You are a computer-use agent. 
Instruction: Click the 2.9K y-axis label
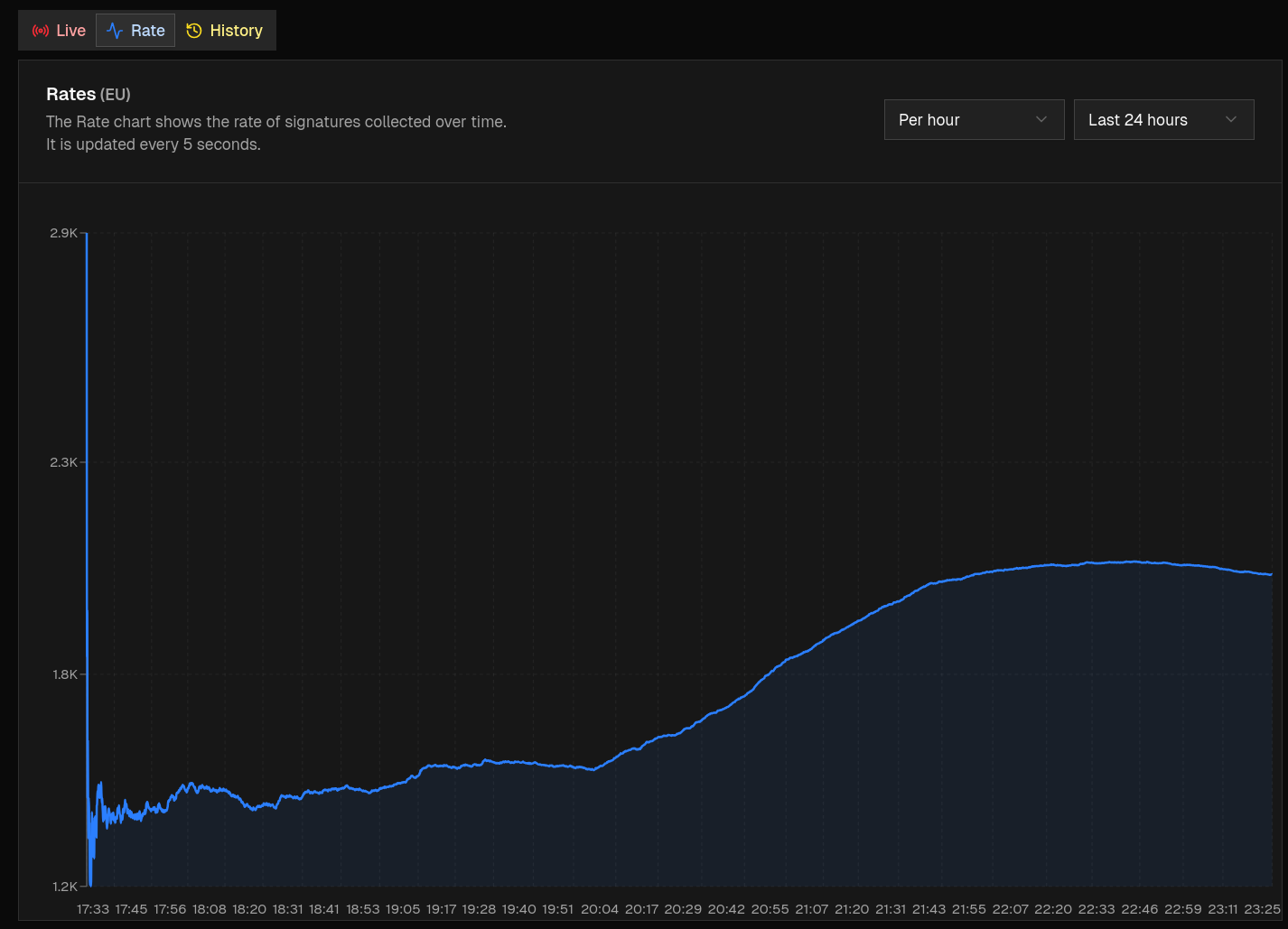pos(64,233)
